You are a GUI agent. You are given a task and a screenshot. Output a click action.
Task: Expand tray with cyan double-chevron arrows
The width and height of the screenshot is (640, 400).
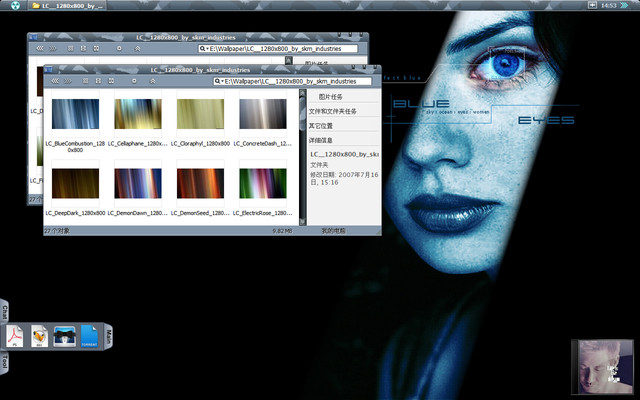point(624,5)
